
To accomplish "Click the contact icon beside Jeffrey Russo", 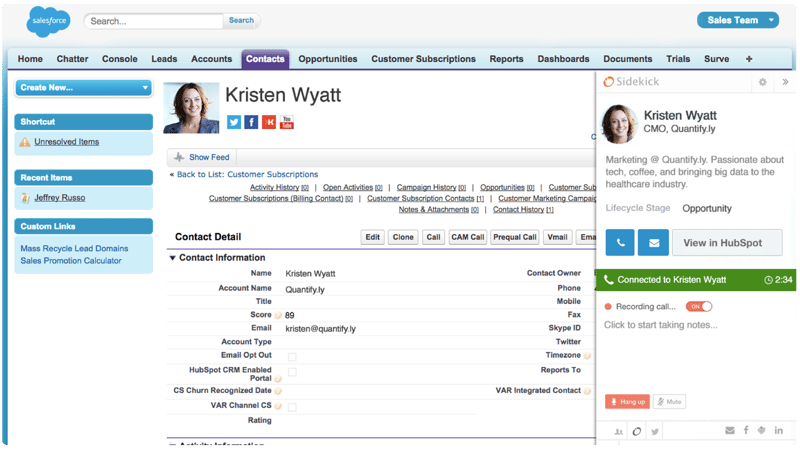I will click(25, 197).
